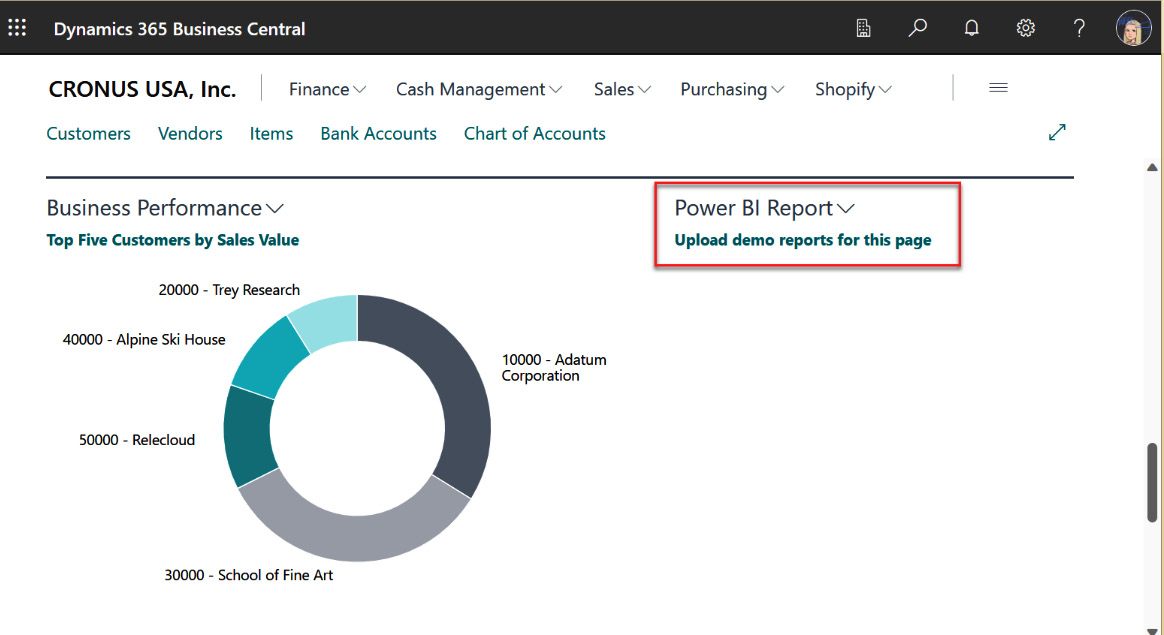Open the Power BI Report dropdown
Viewport: 1164px width, 635px height.
[765, 208]
